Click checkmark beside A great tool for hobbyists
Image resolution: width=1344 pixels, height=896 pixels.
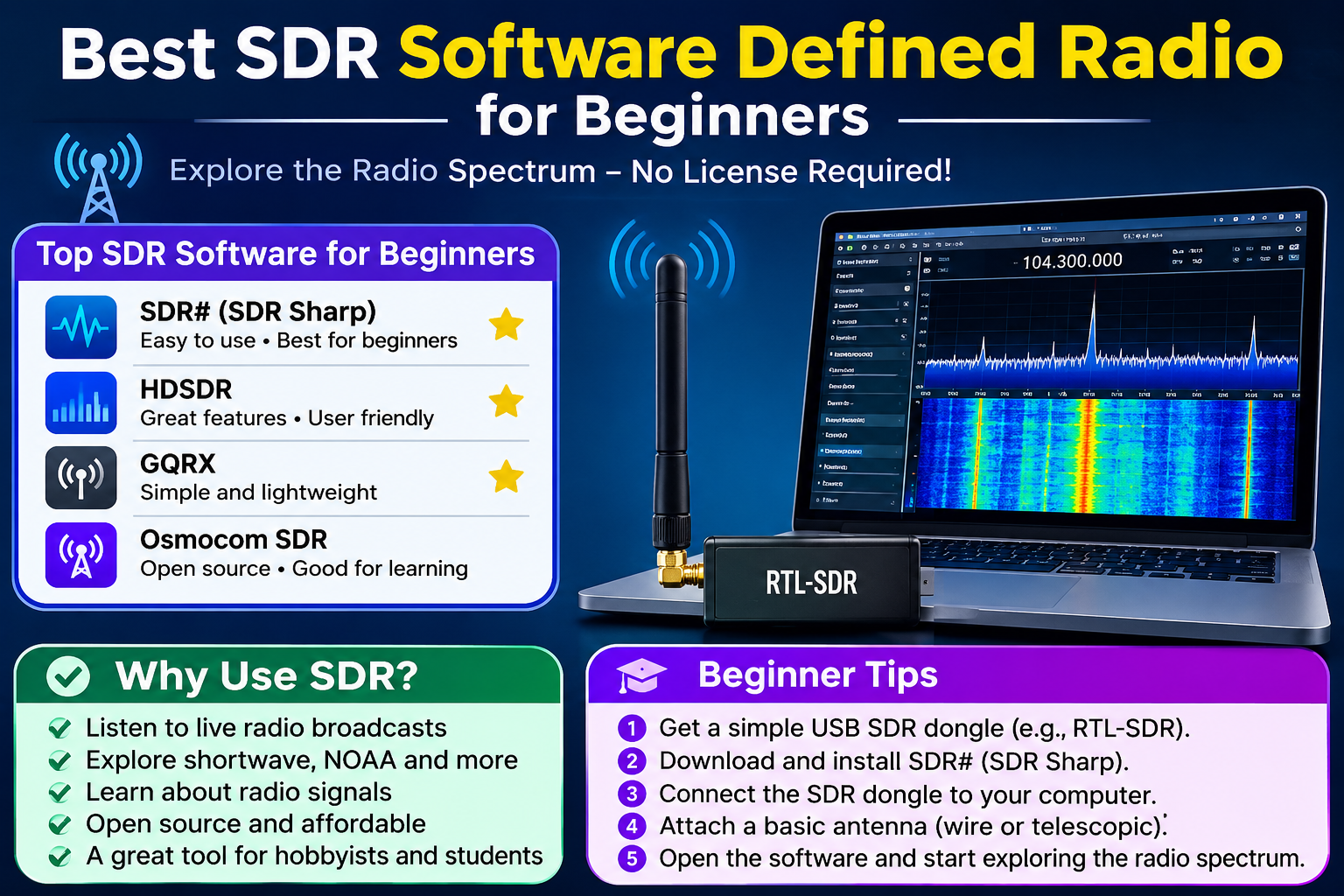59,857
